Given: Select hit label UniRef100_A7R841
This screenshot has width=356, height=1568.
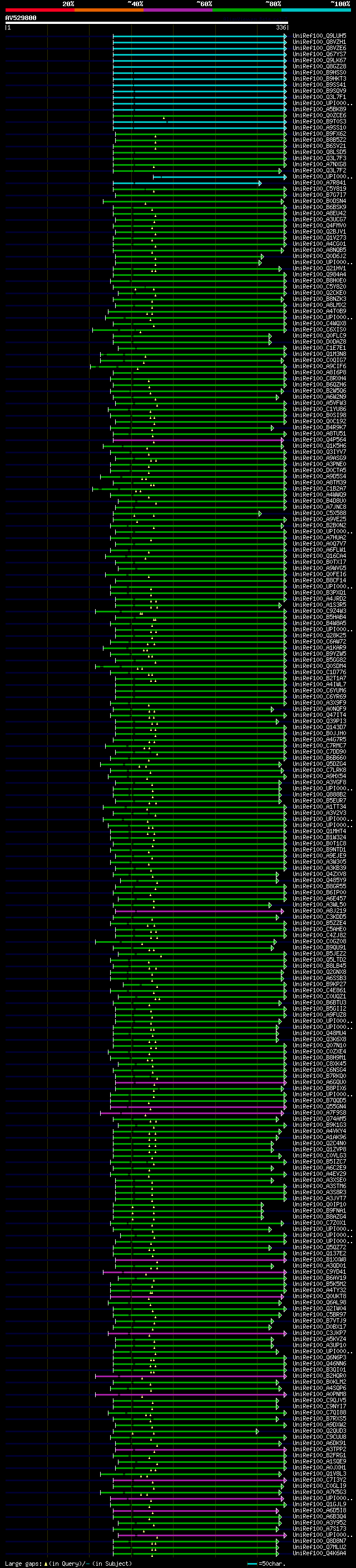Looking at the screenshot, I should tap(319, 182).
